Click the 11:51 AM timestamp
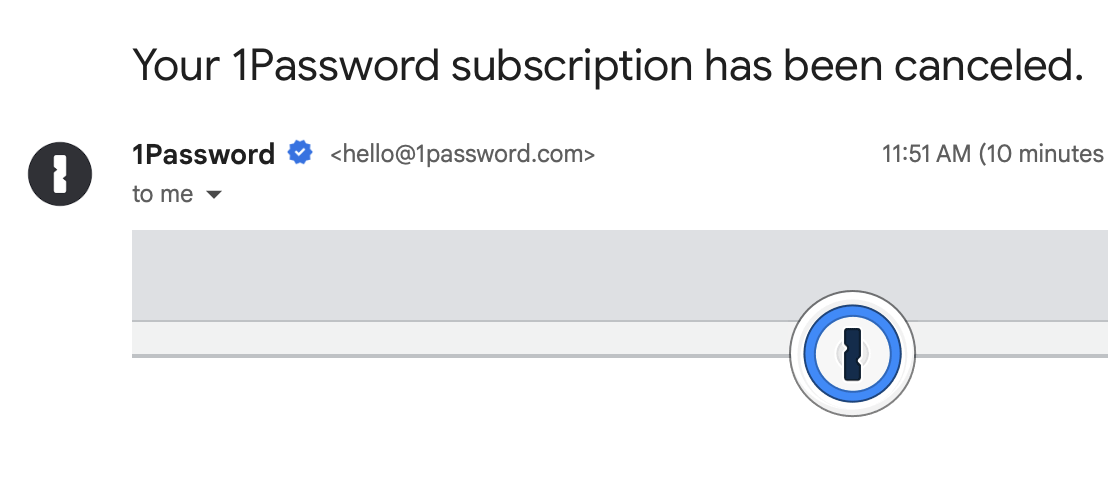Screen dimensions: 1108x482 coord(924,155)
